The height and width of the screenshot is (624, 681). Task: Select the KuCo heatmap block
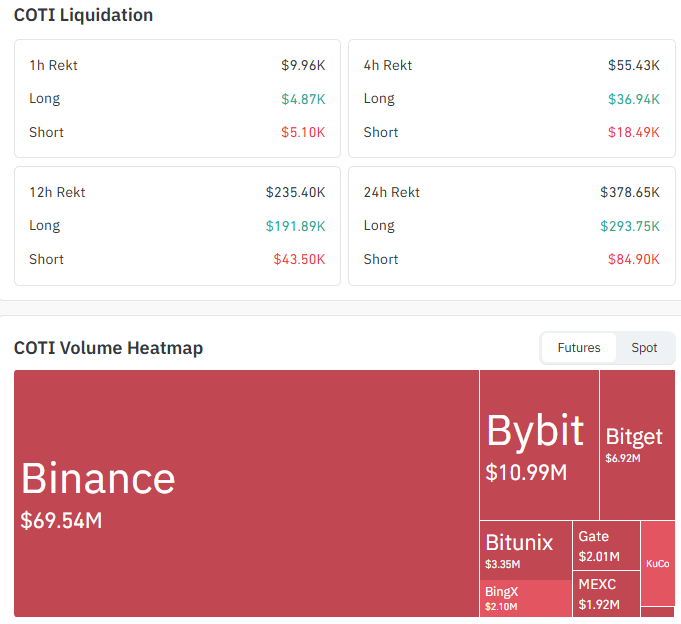pos(658,563)
